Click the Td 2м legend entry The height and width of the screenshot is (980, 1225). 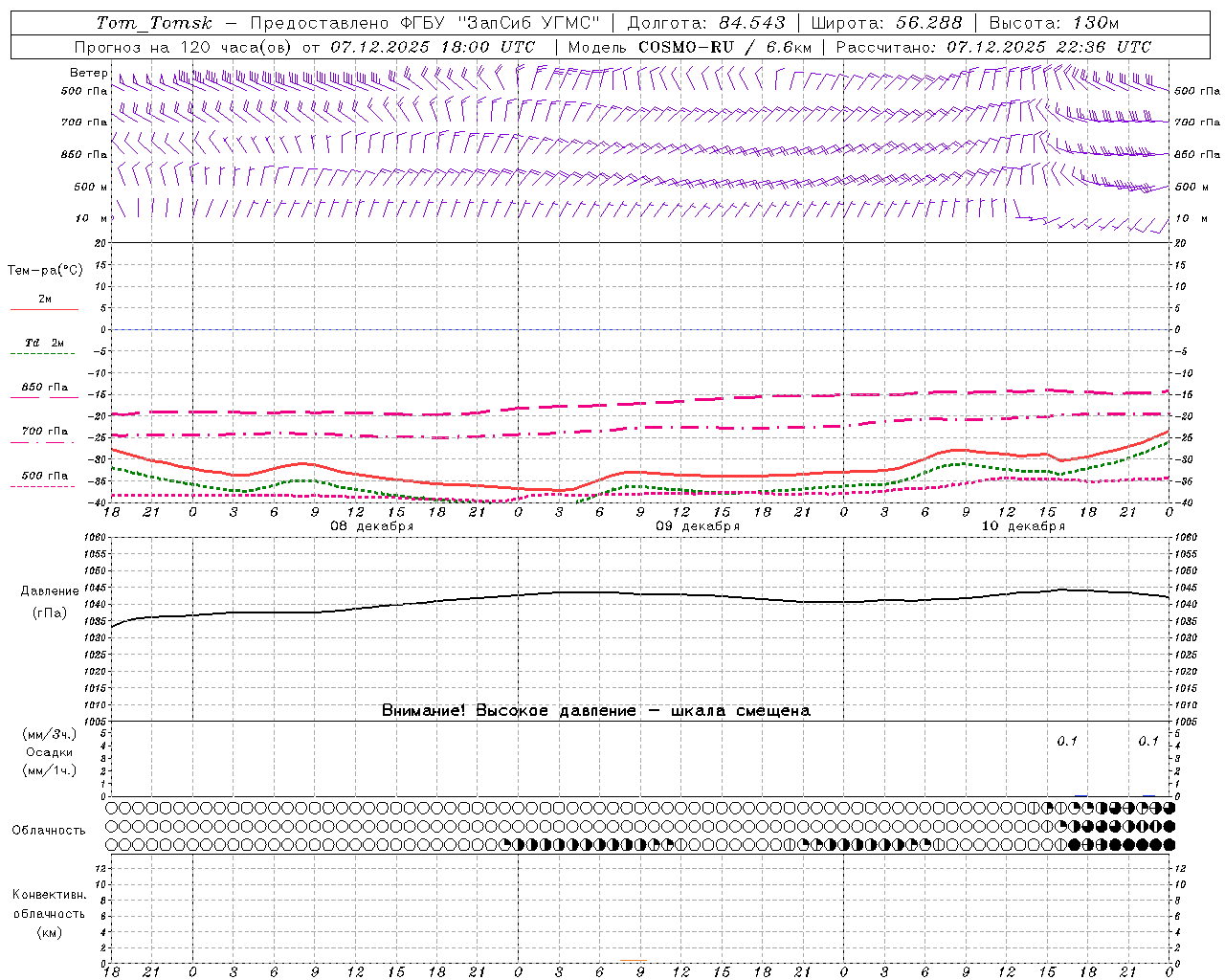click(44, 343)
